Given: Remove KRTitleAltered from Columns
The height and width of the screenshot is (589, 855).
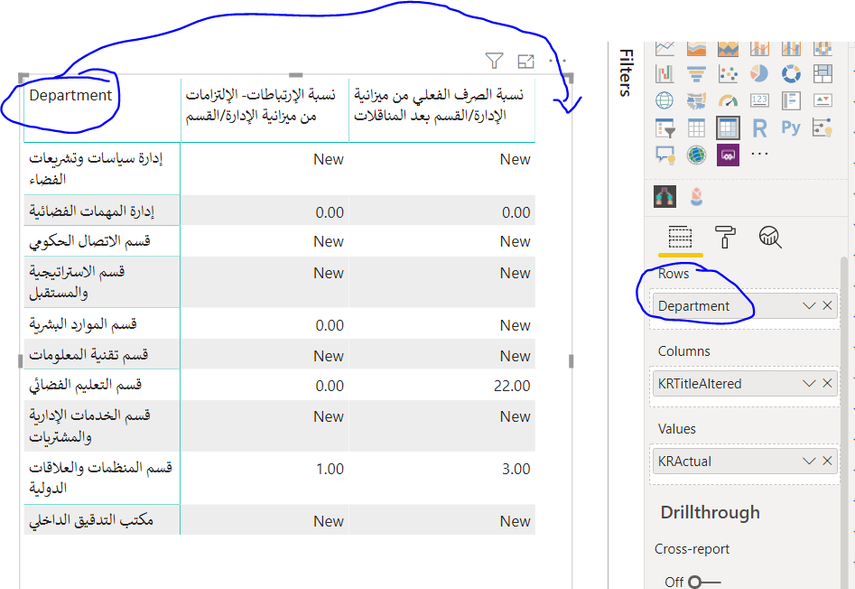Looking at the screenshot, I should (x=827, y=383).
